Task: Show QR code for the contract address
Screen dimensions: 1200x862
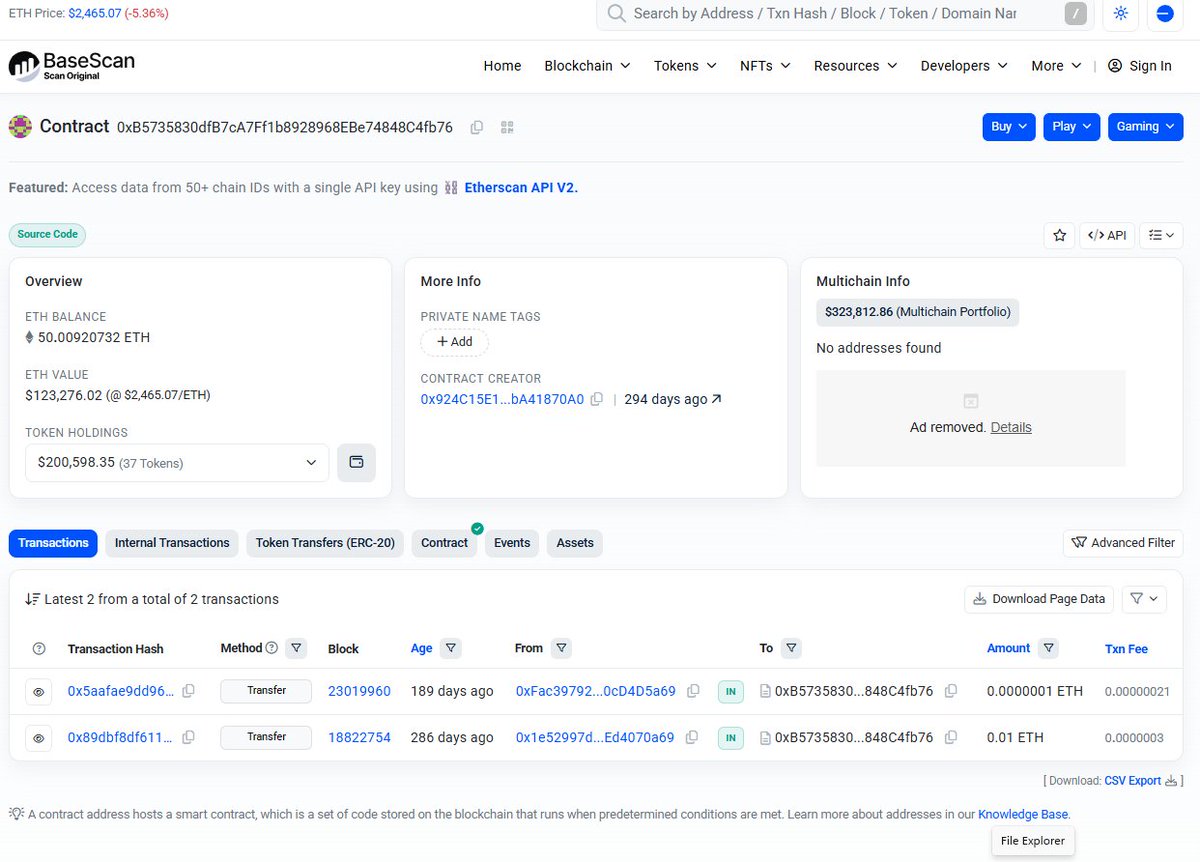Action: click(x=507, y=127)
